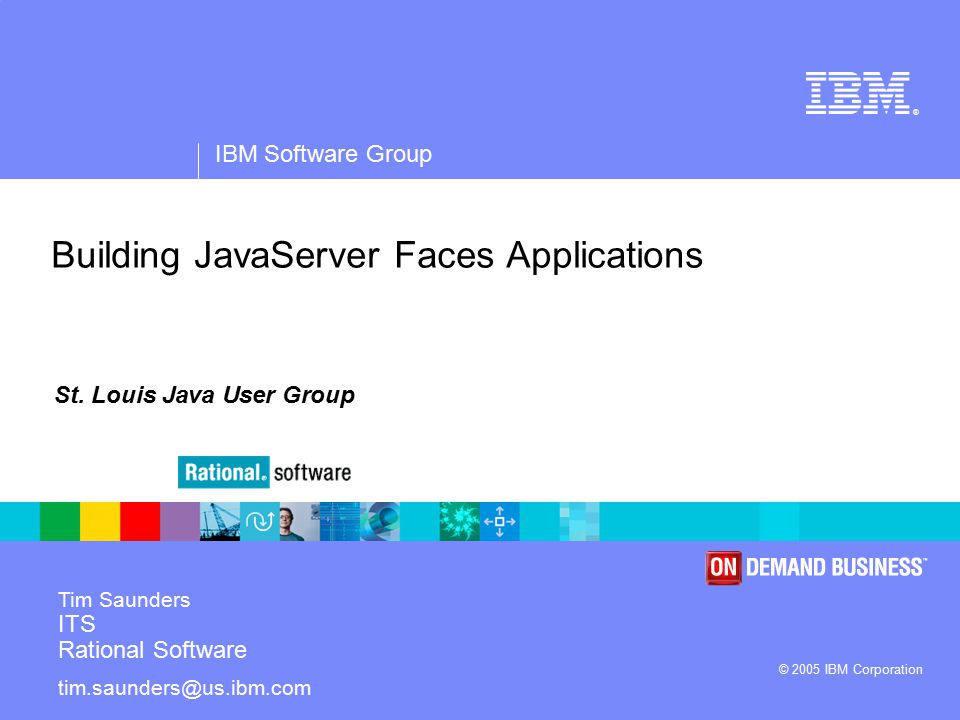Click the St. Louis Java User Group text
This screenshot has height=720, width=960.
[x=205, y=395]
